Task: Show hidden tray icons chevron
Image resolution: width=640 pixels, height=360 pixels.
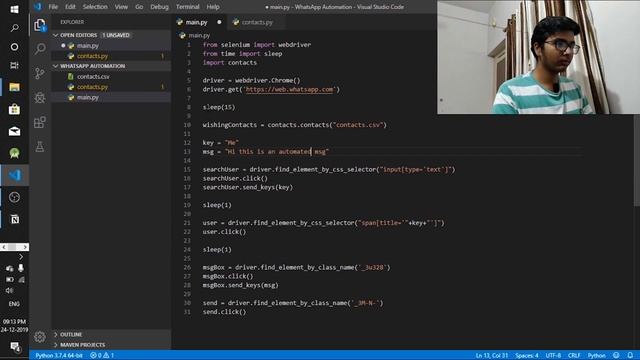Action: pos(21,257)
